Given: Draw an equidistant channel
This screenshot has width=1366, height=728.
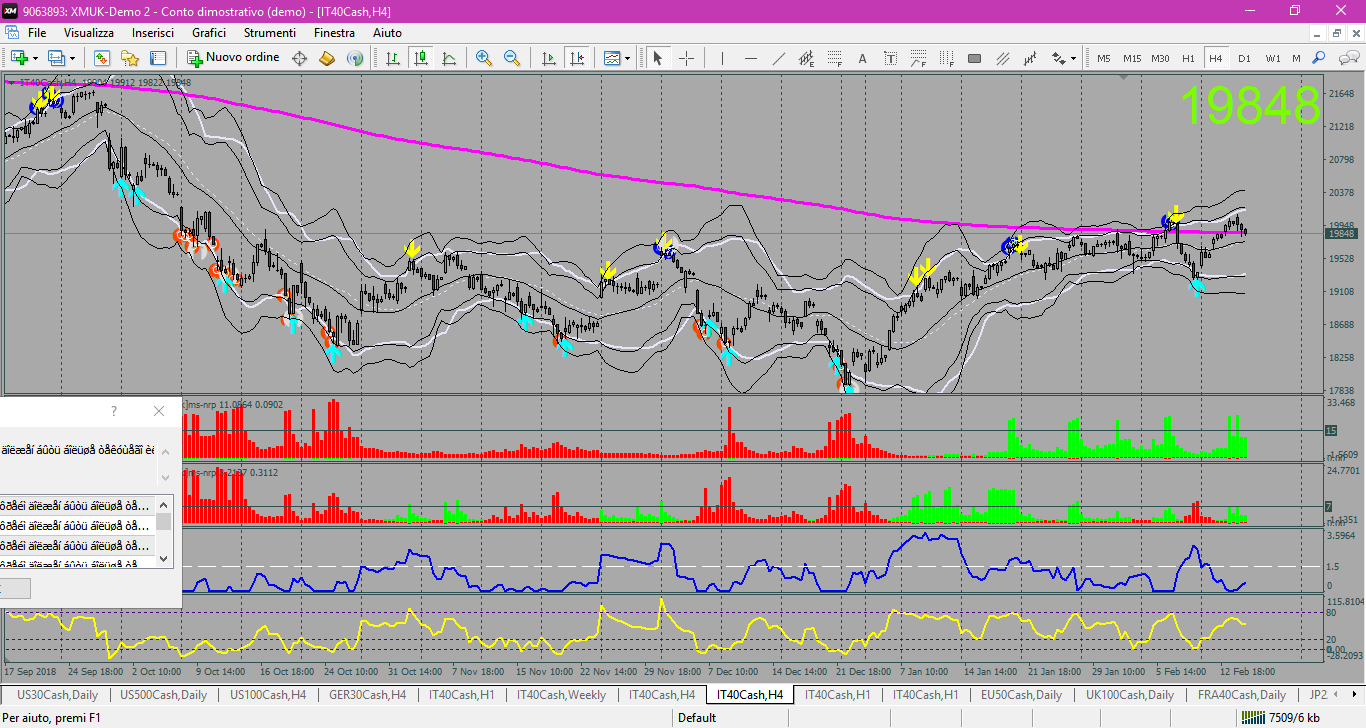Looking at the screenshot, I should [807, 58].
